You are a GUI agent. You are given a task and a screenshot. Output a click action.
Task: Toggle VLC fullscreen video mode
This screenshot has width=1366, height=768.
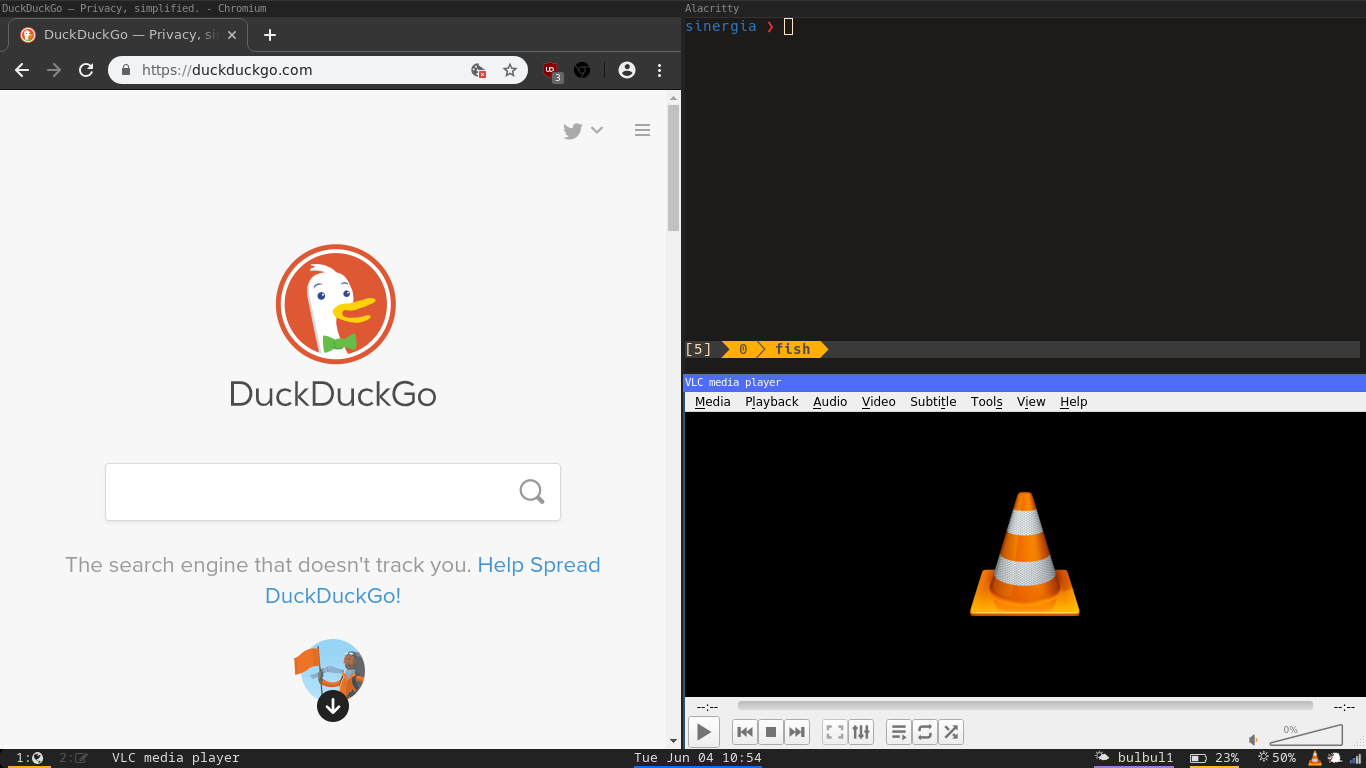click(x=835, y=732)
